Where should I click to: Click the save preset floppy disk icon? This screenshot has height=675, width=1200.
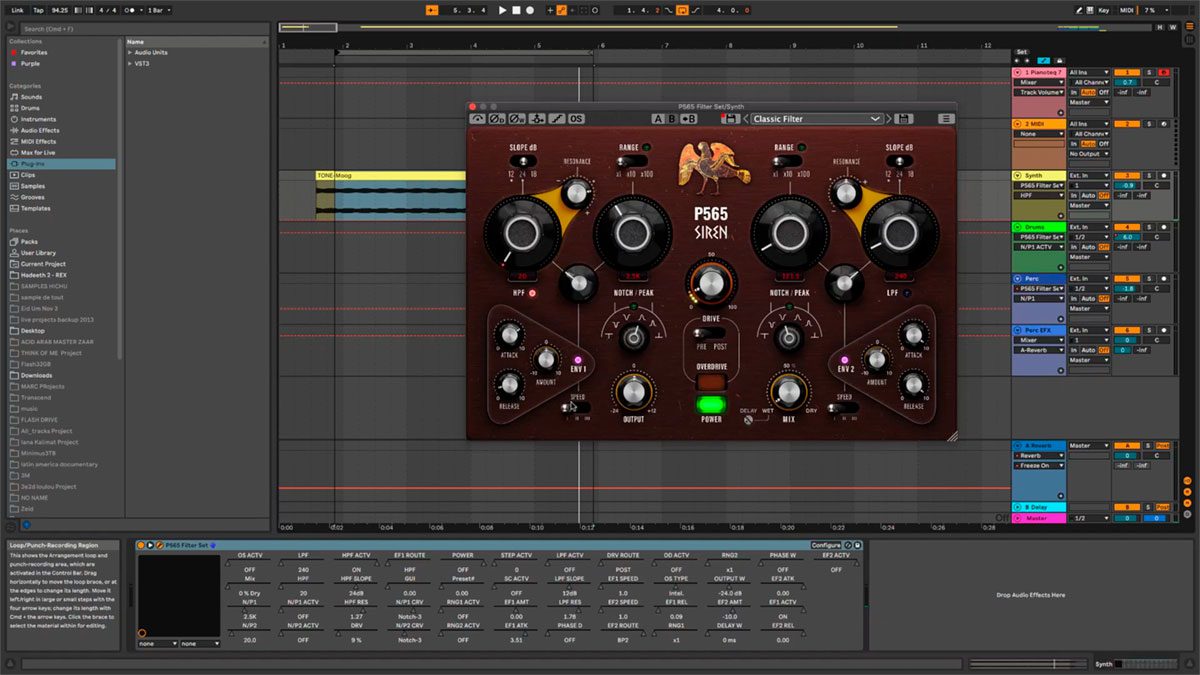pyautogui.click(x=904, y=119)
